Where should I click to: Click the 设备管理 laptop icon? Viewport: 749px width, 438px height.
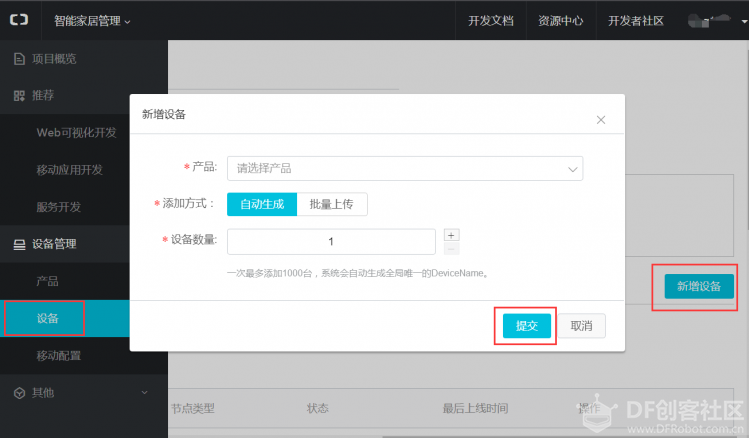pos(19,245)
